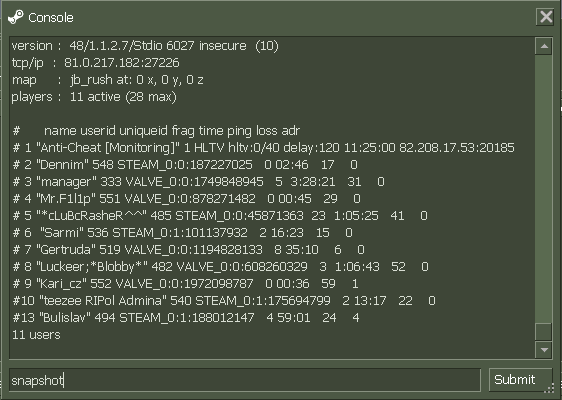This screenshot has width=562, height=400.
Task: Close the Console window
Action: point(546,16)
